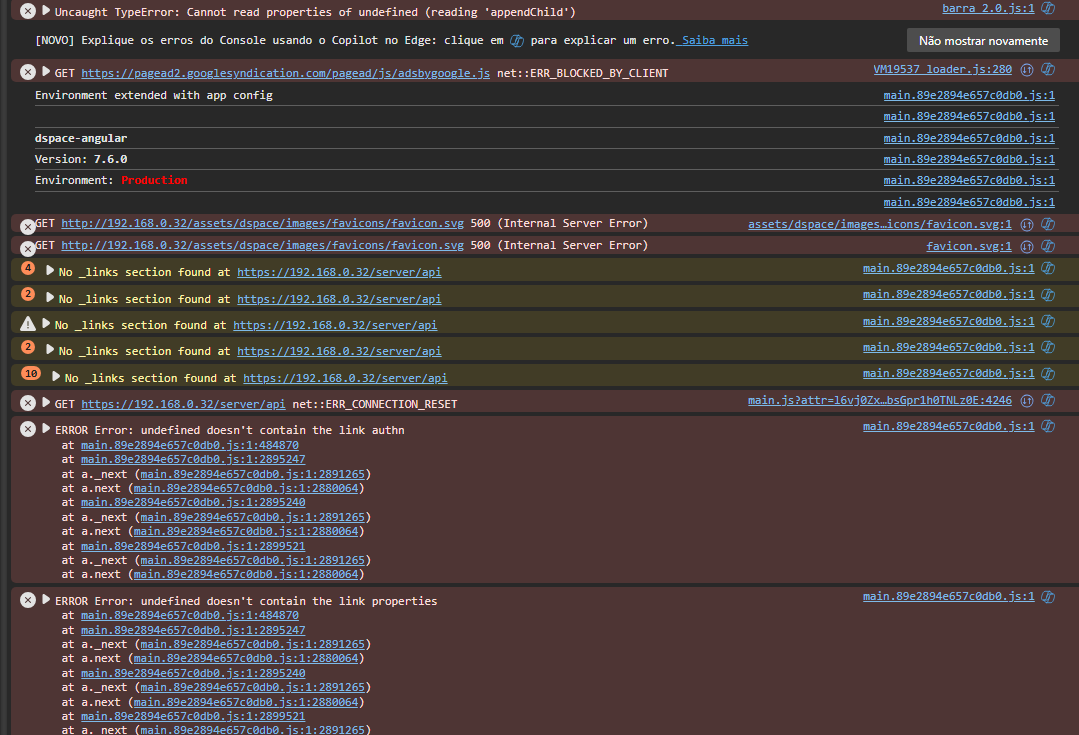Click Copilot explain icon on Uncaught TypeError row
Viewport: 1079px width, 735px height.
(x=1048, y=8)
